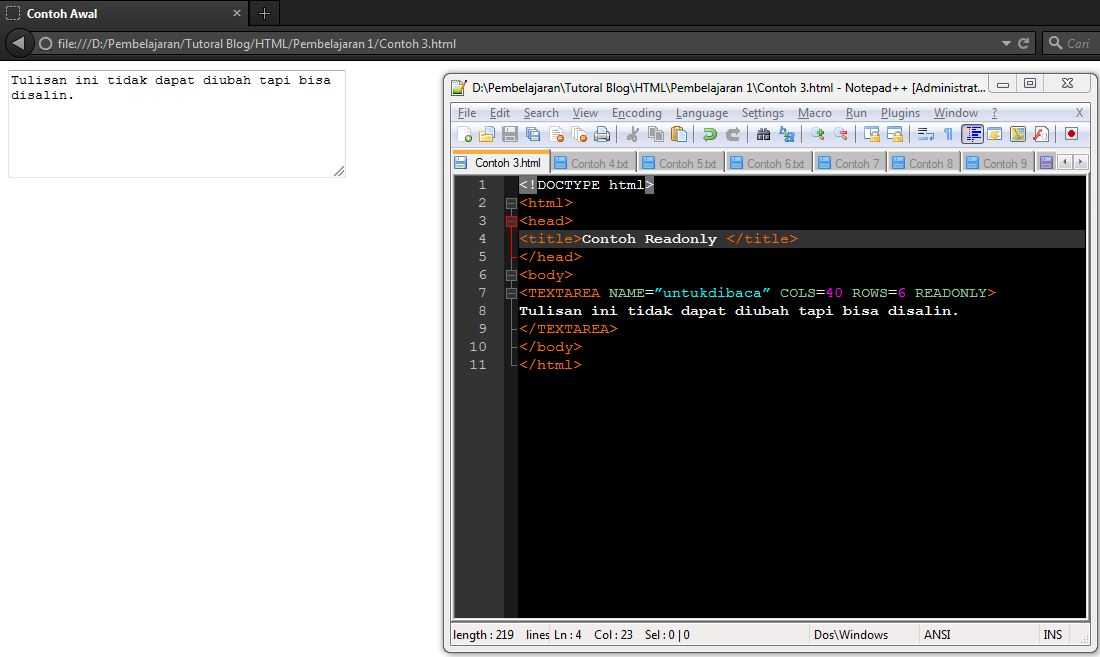Click the Copy toolbar icon
This screenshot has width=1100, height=657.
click(x=656, y=135)
